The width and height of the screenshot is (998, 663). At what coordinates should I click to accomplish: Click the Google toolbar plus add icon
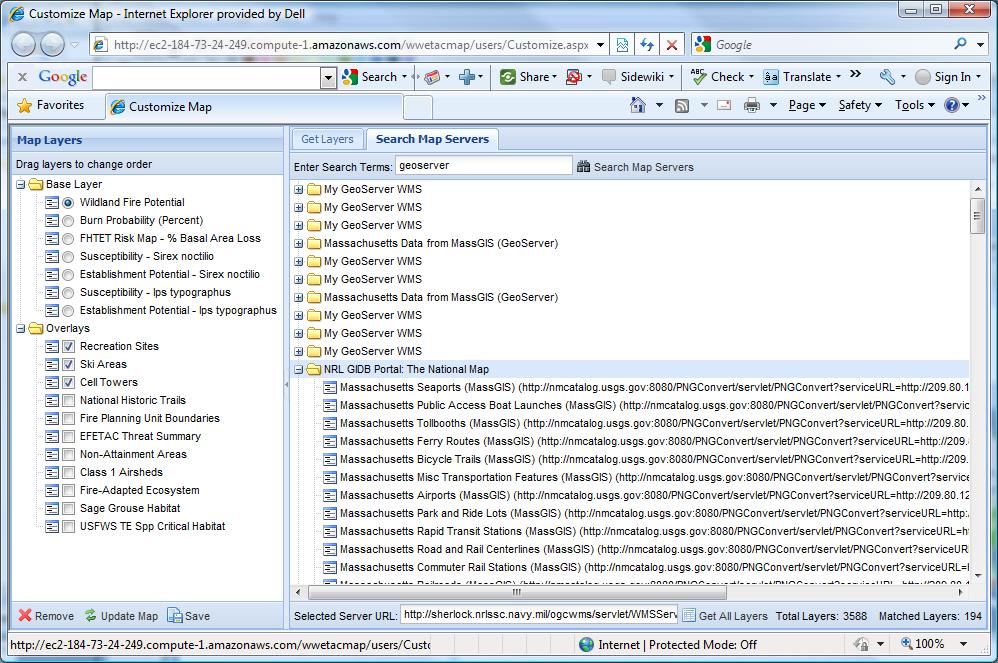(467, 77)
